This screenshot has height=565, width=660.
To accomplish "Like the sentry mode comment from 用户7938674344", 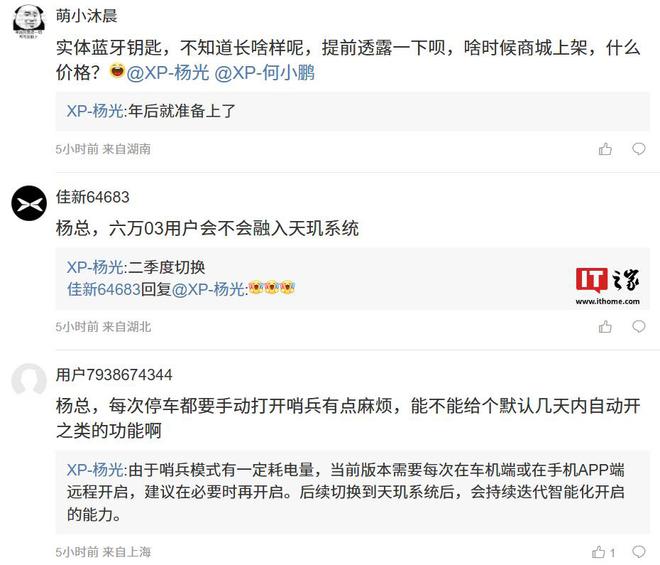I will pos(599,552).
